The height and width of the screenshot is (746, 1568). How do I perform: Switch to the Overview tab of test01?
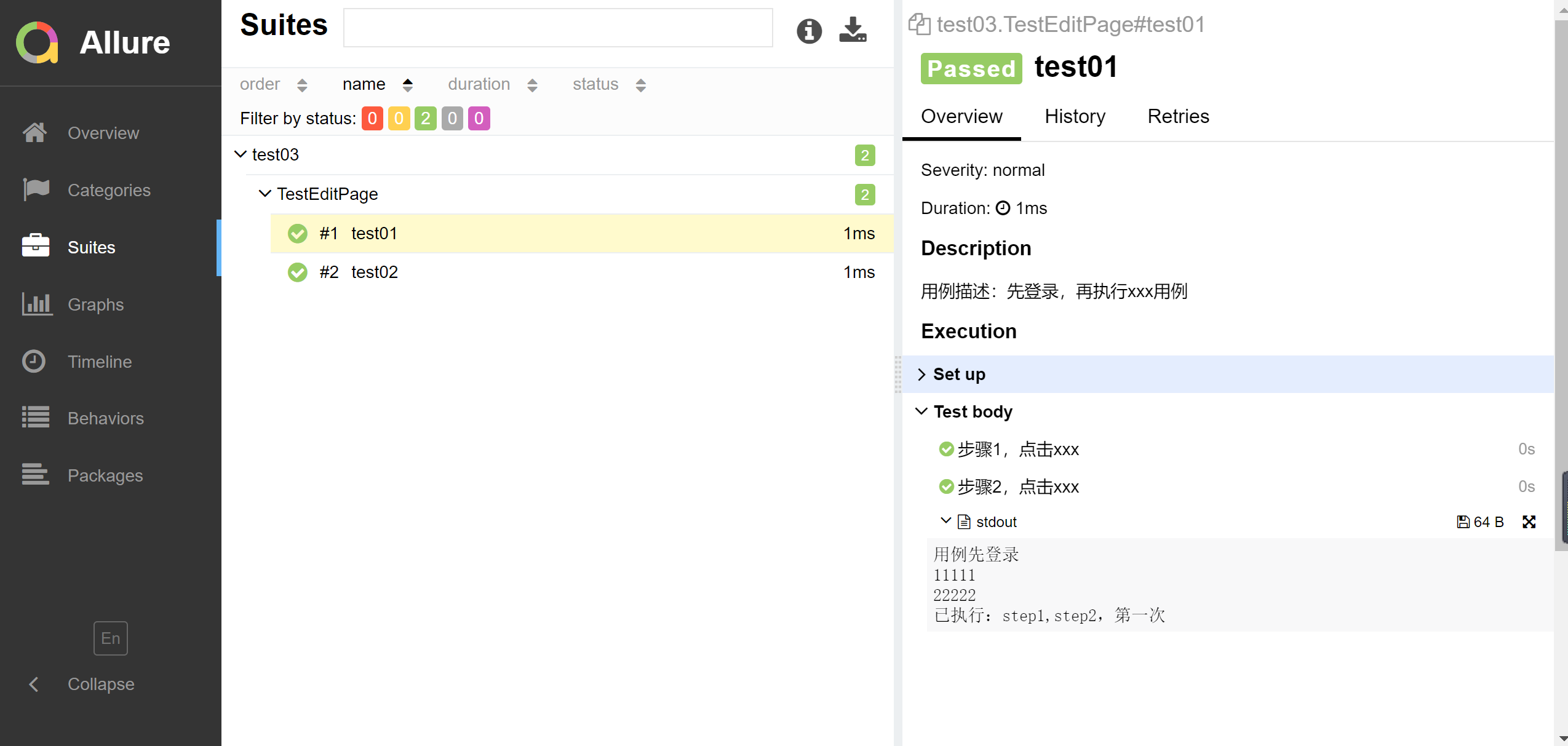(x=961, y=116)
